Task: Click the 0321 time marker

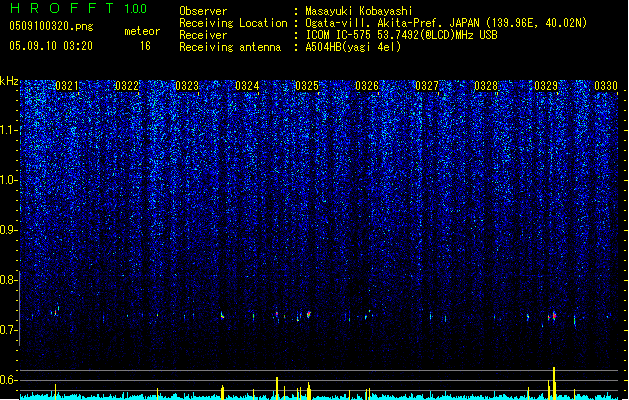Action: pos(67,86)
